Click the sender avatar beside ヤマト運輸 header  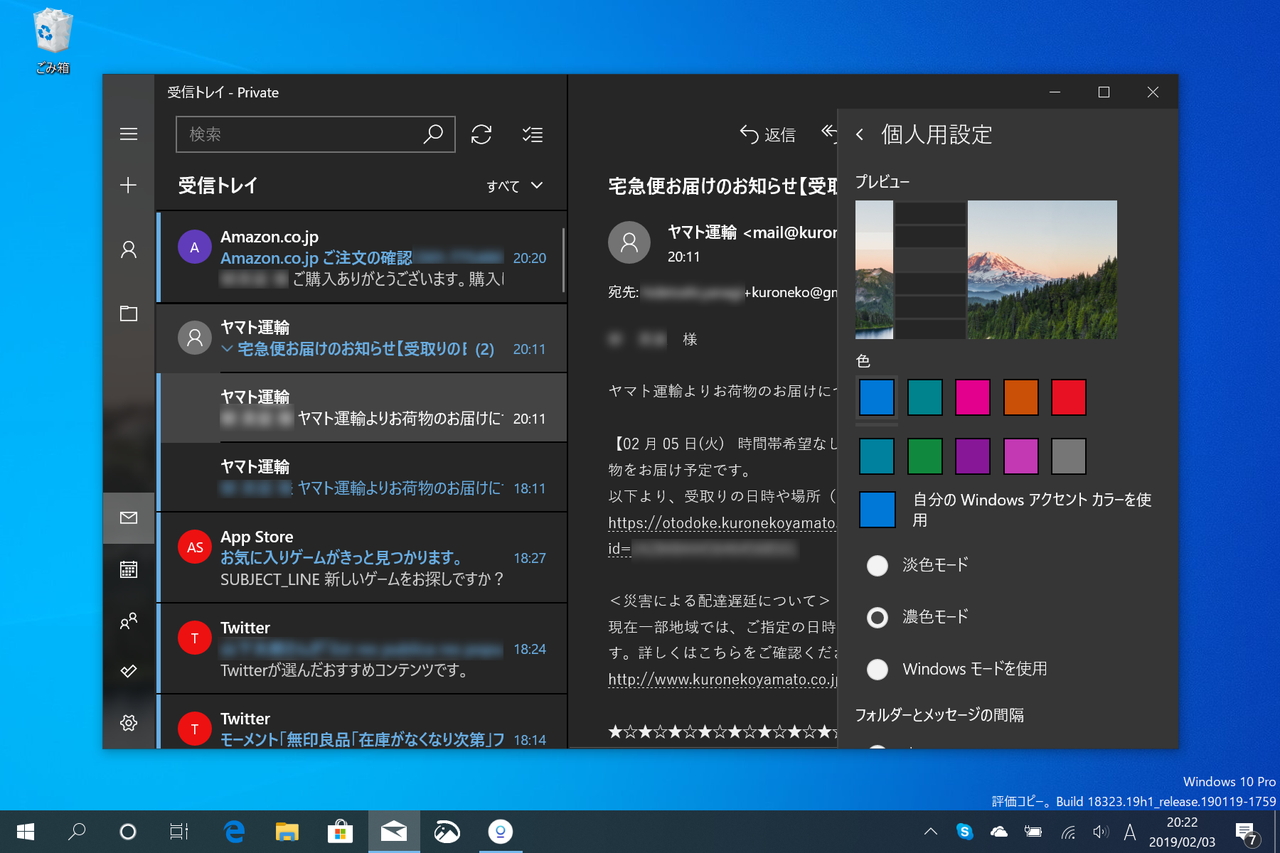tap(629, 241)
